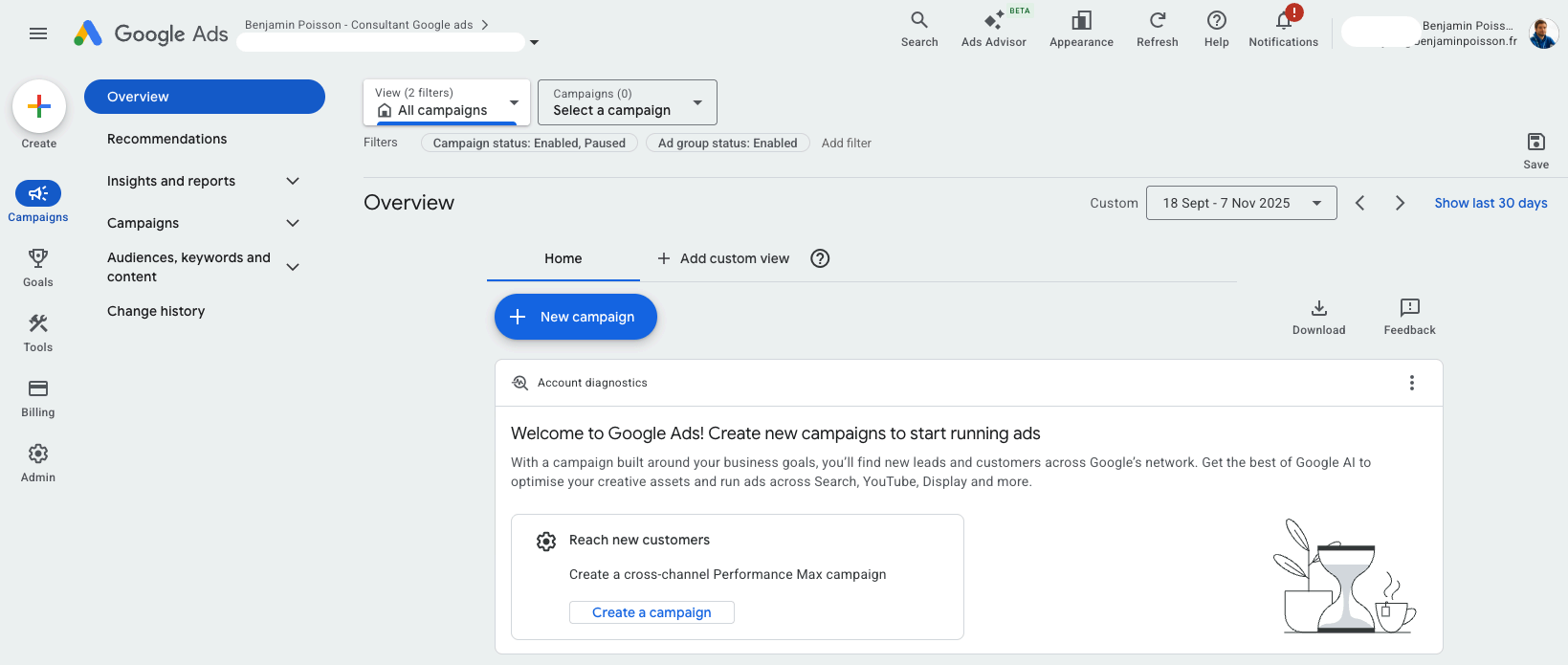The height and width of the screenshot is (665, 1568).
Task: Expand the account breadcrumb chevron
Action: pos(485,25)
